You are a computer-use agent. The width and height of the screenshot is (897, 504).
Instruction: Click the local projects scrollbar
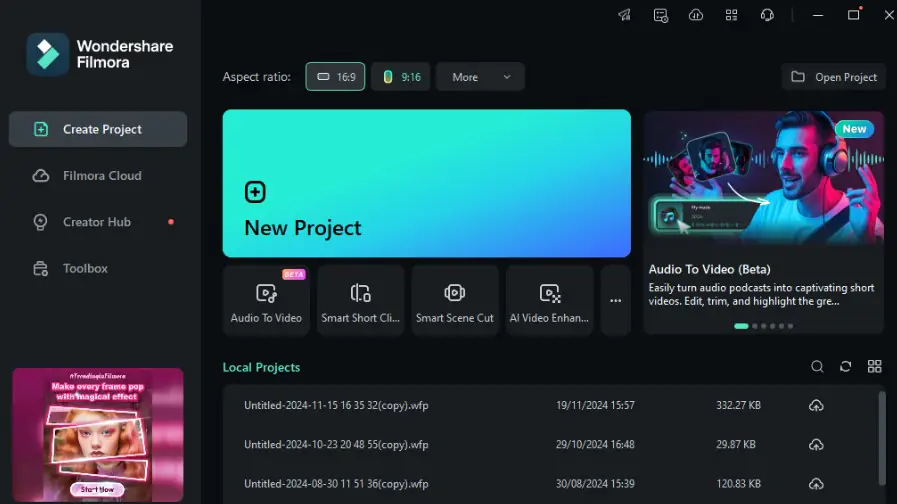tap(882, 438)
